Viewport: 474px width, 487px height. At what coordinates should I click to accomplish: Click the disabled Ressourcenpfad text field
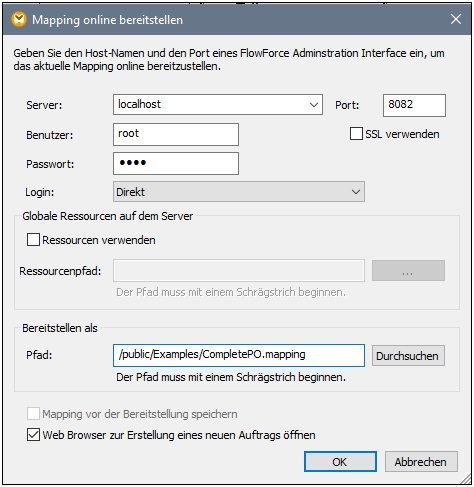pos(239,270)
